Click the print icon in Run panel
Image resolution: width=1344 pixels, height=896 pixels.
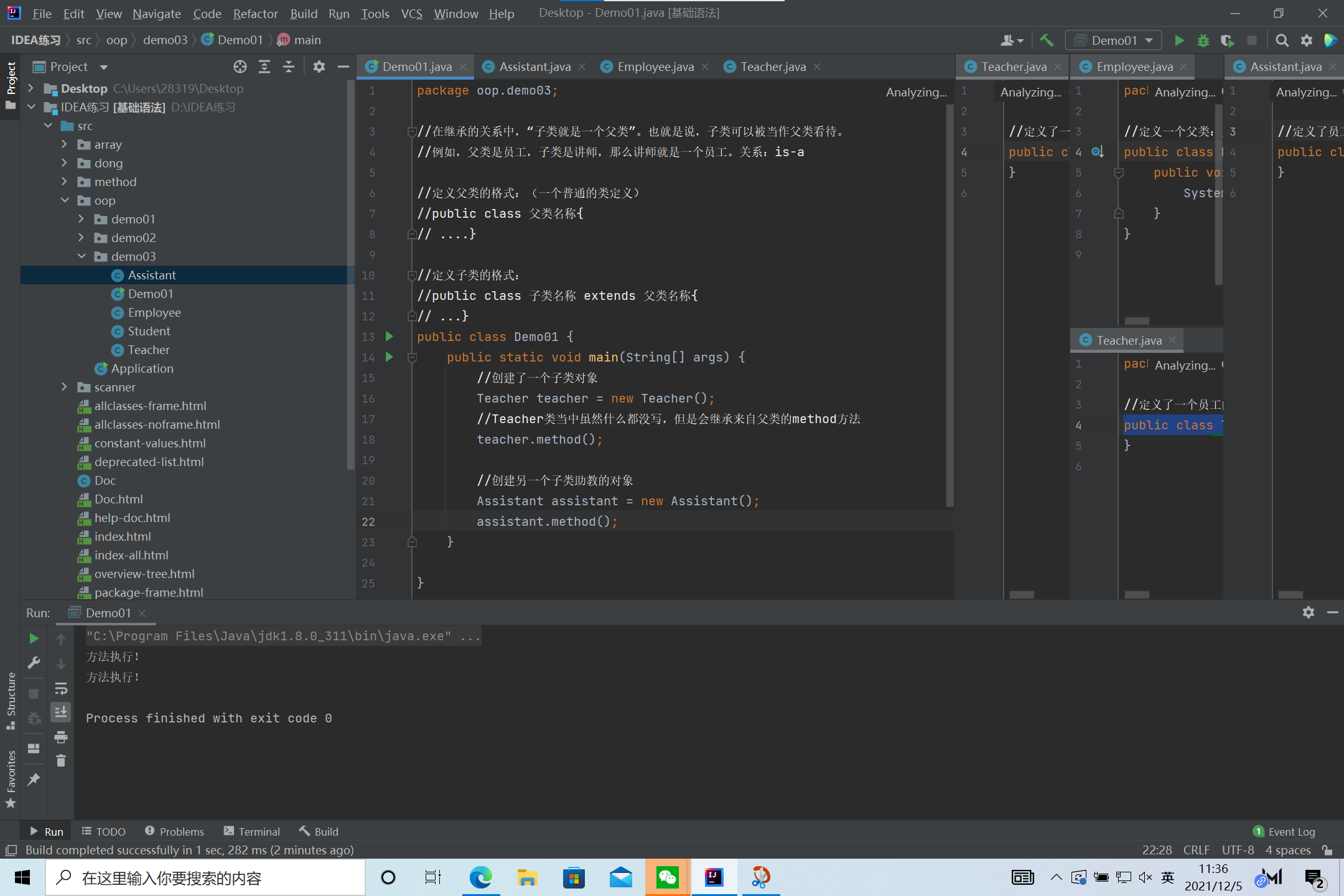point(61,737)
